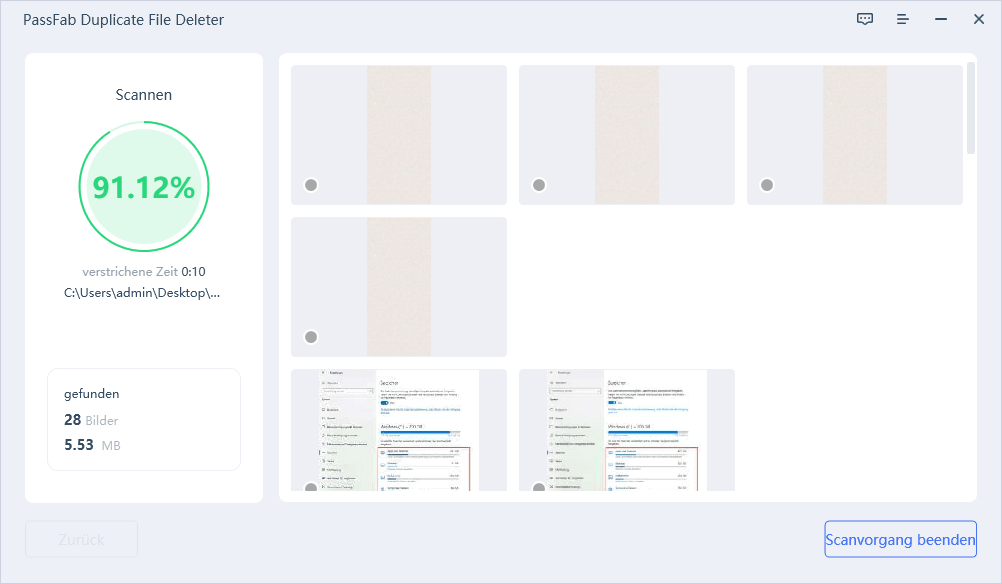The height and width of the screenshot is (584, 1002).
Task: Click the 91.12% scan progress circle
Action: (143, 187)
